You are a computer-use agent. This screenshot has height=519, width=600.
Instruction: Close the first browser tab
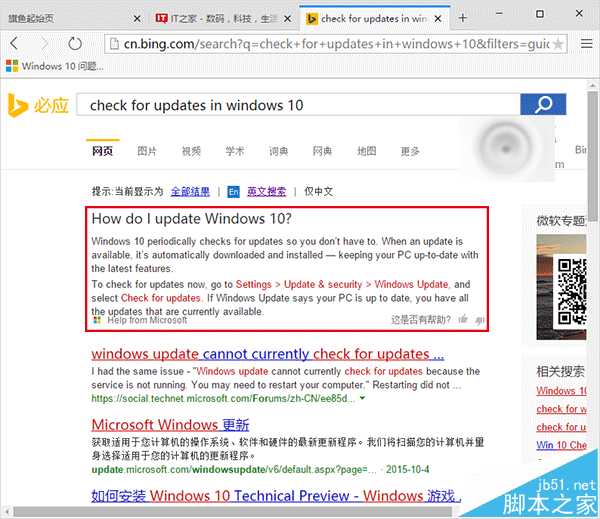click(x=137, y=18)
